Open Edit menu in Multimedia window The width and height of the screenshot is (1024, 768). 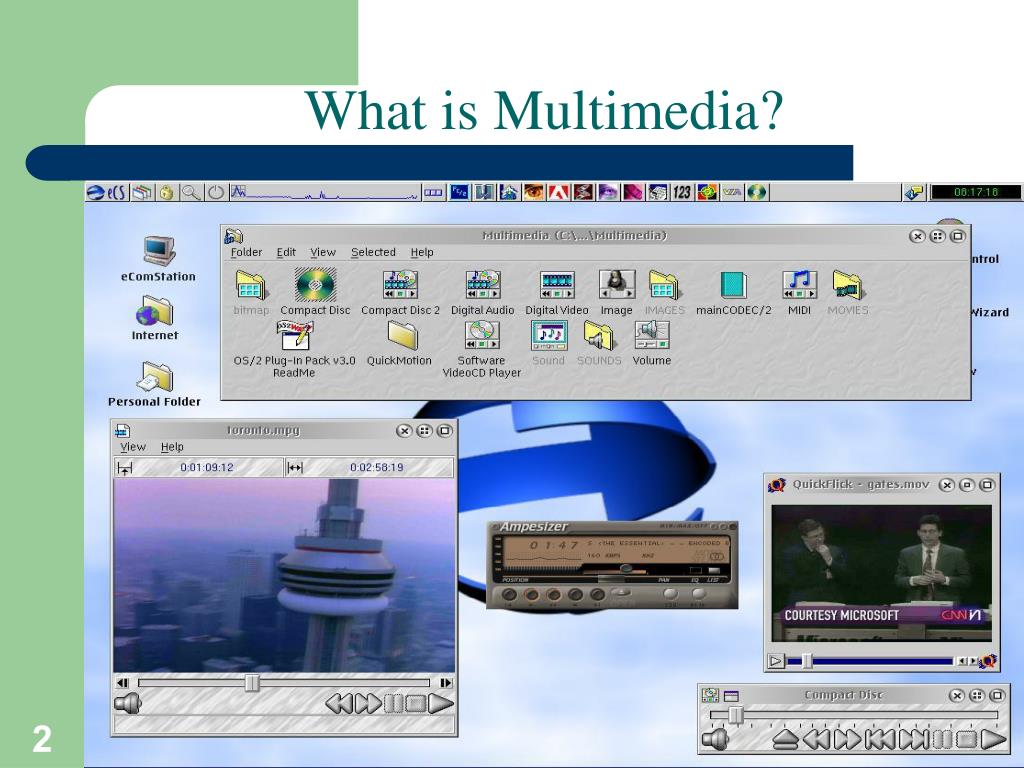[286, 252]
